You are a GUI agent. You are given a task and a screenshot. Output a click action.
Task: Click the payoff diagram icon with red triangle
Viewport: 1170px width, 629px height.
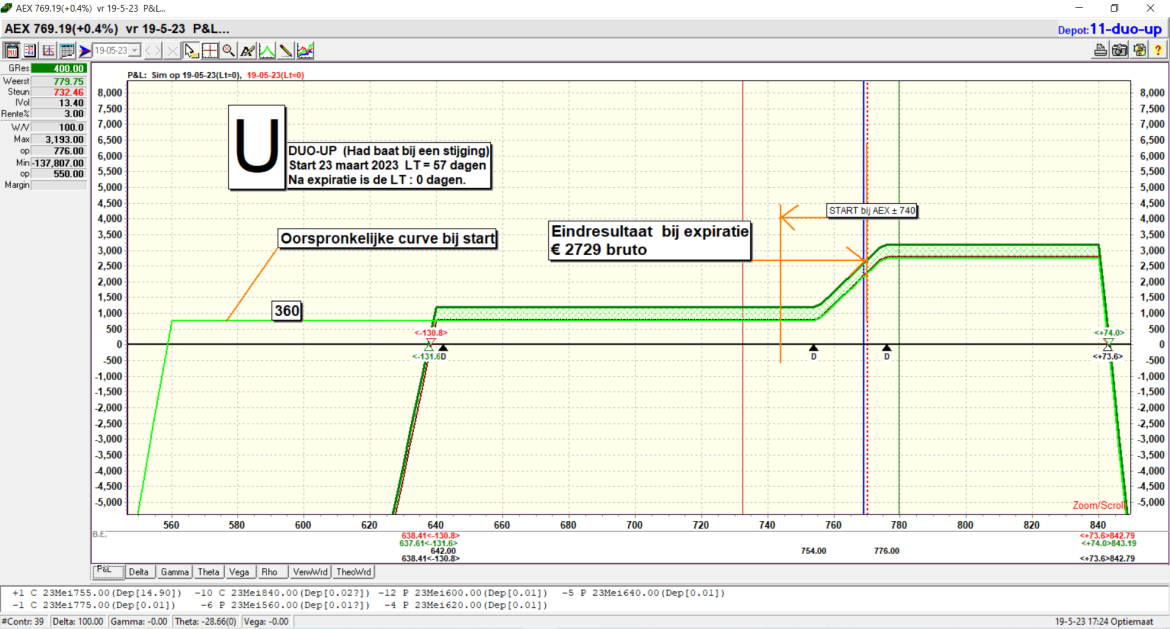[49, 51]
